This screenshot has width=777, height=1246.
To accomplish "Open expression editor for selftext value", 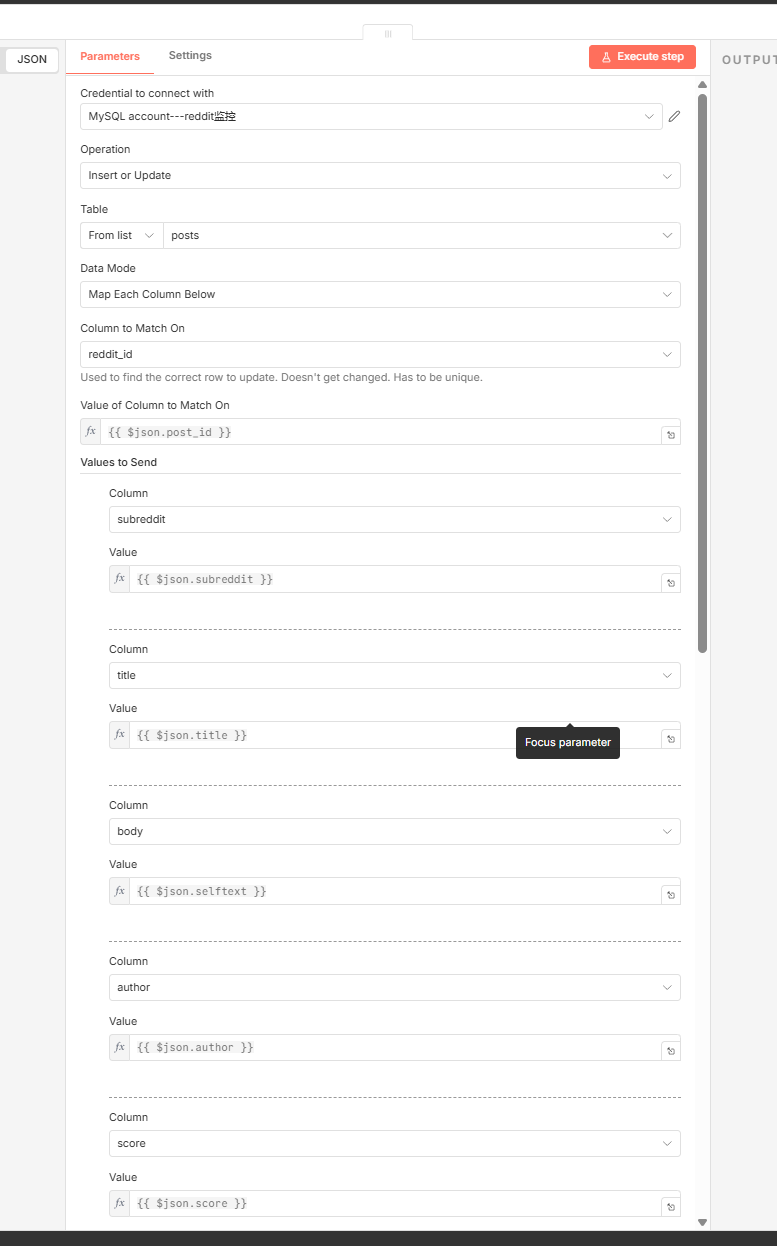I will coord(671,895).
